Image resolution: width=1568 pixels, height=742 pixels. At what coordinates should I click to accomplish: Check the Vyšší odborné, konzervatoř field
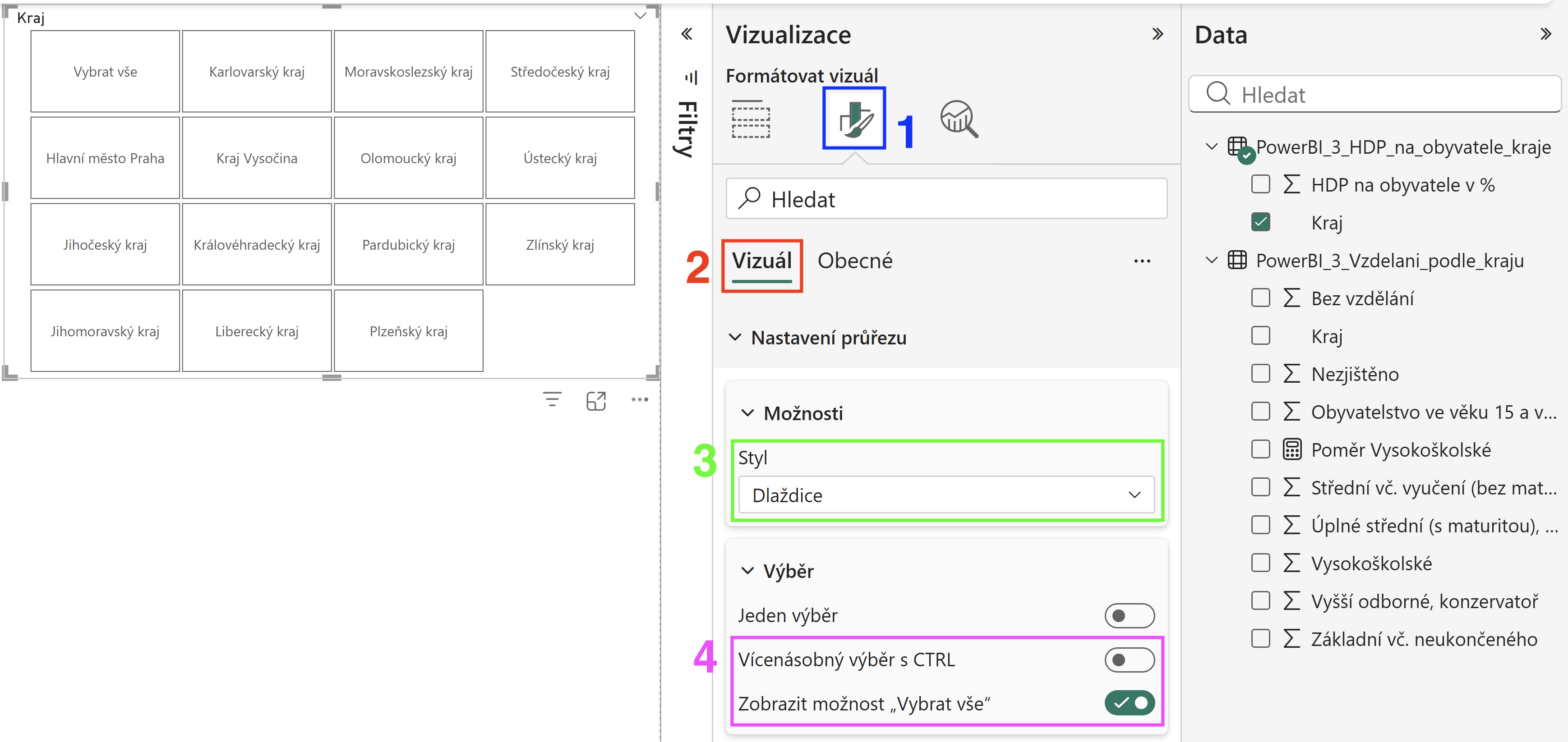coord(1261,601)
